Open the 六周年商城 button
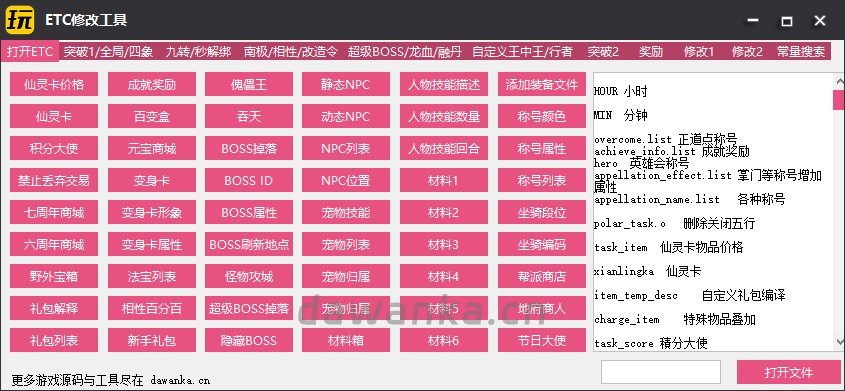 [54, 245]
